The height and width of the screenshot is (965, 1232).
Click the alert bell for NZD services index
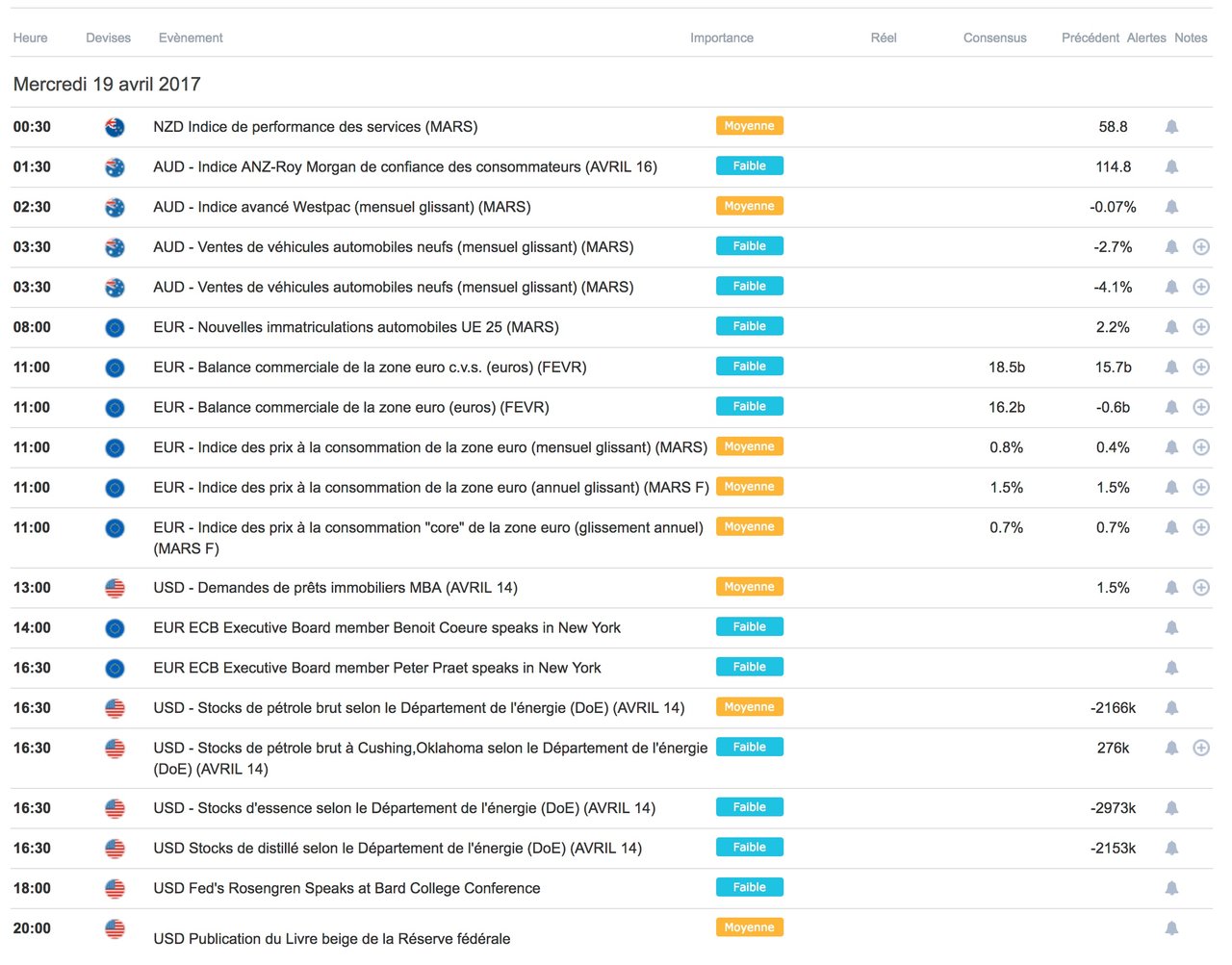point(1171,127)
